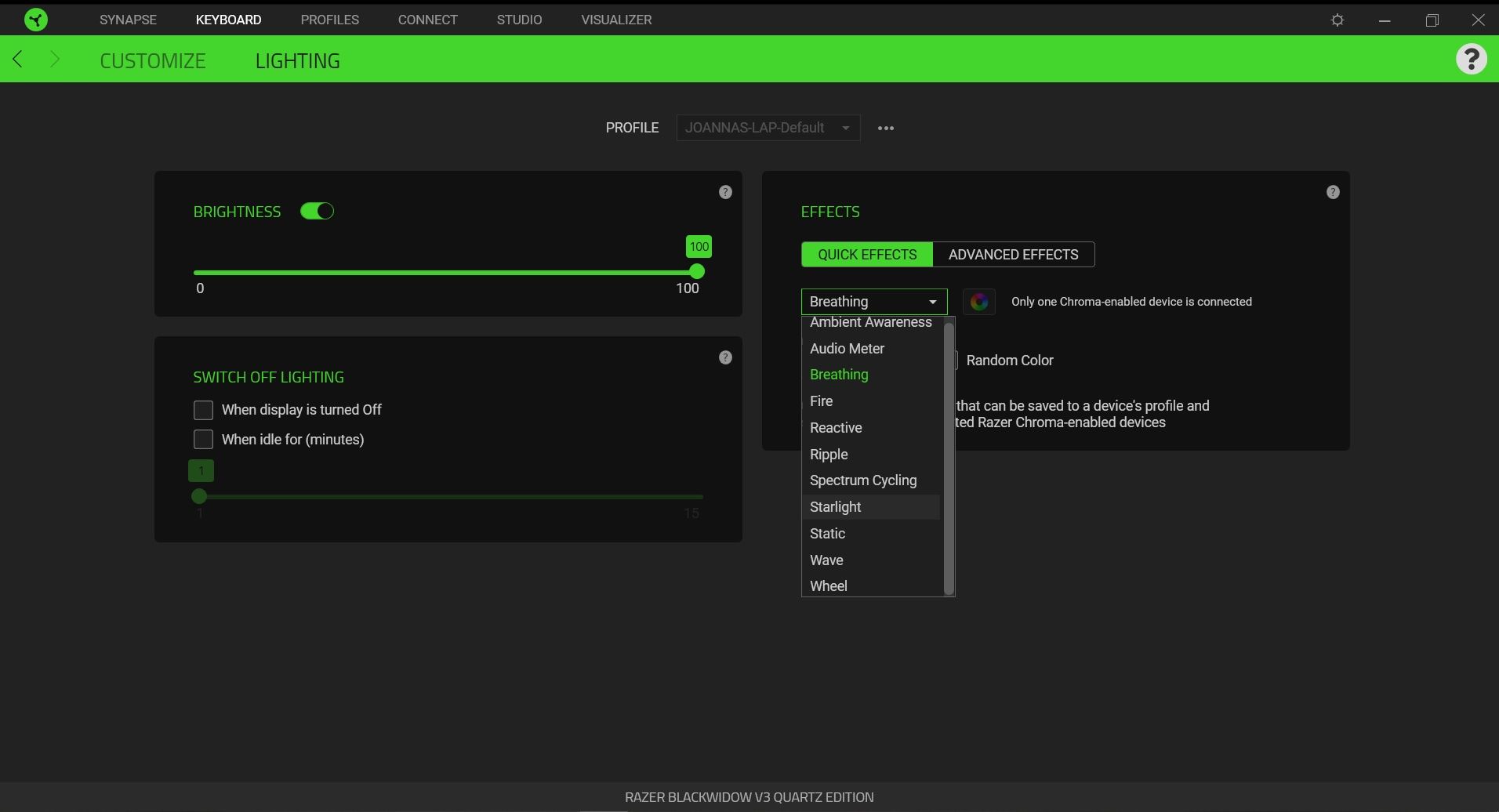This screenshot has width=1499, height=812.
Task: Show help for Brightness panel
Action: pyautogui.click(x=725, y=192)
